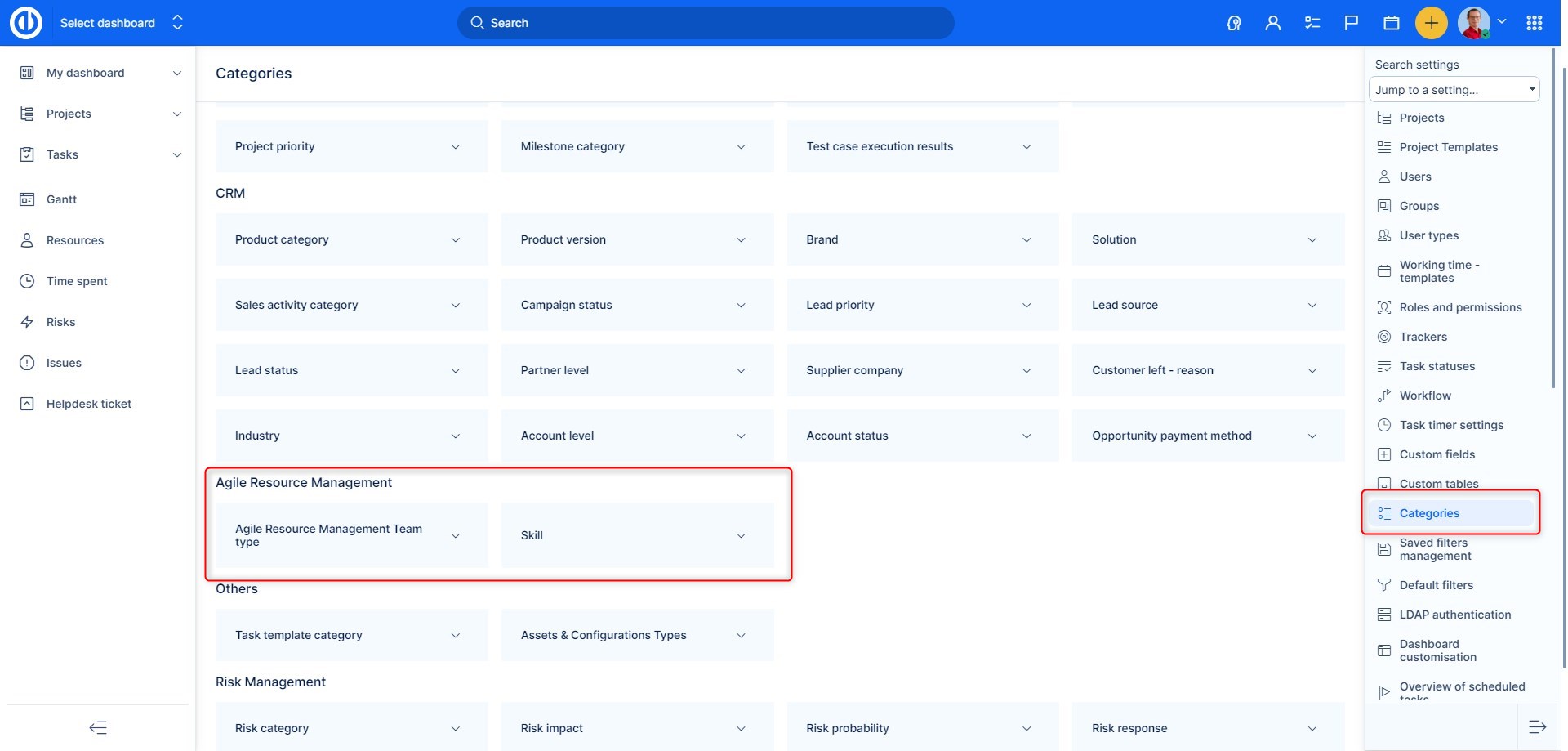Click the Search input field
Viewport: 1568px width, 751px height.
[x=706, y=23]
